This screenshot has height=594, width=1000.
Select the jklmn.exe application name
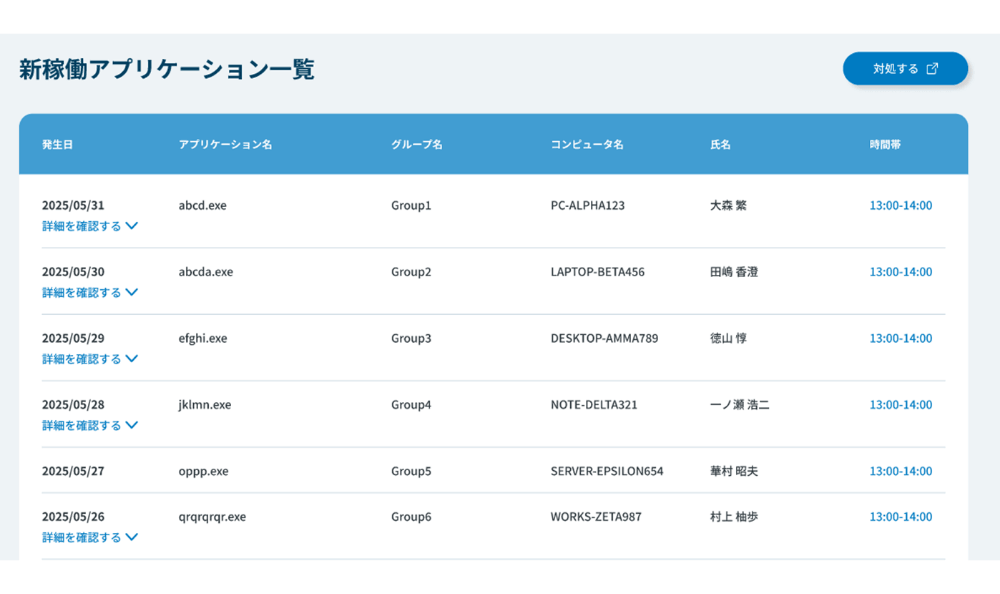coord(205,405)
